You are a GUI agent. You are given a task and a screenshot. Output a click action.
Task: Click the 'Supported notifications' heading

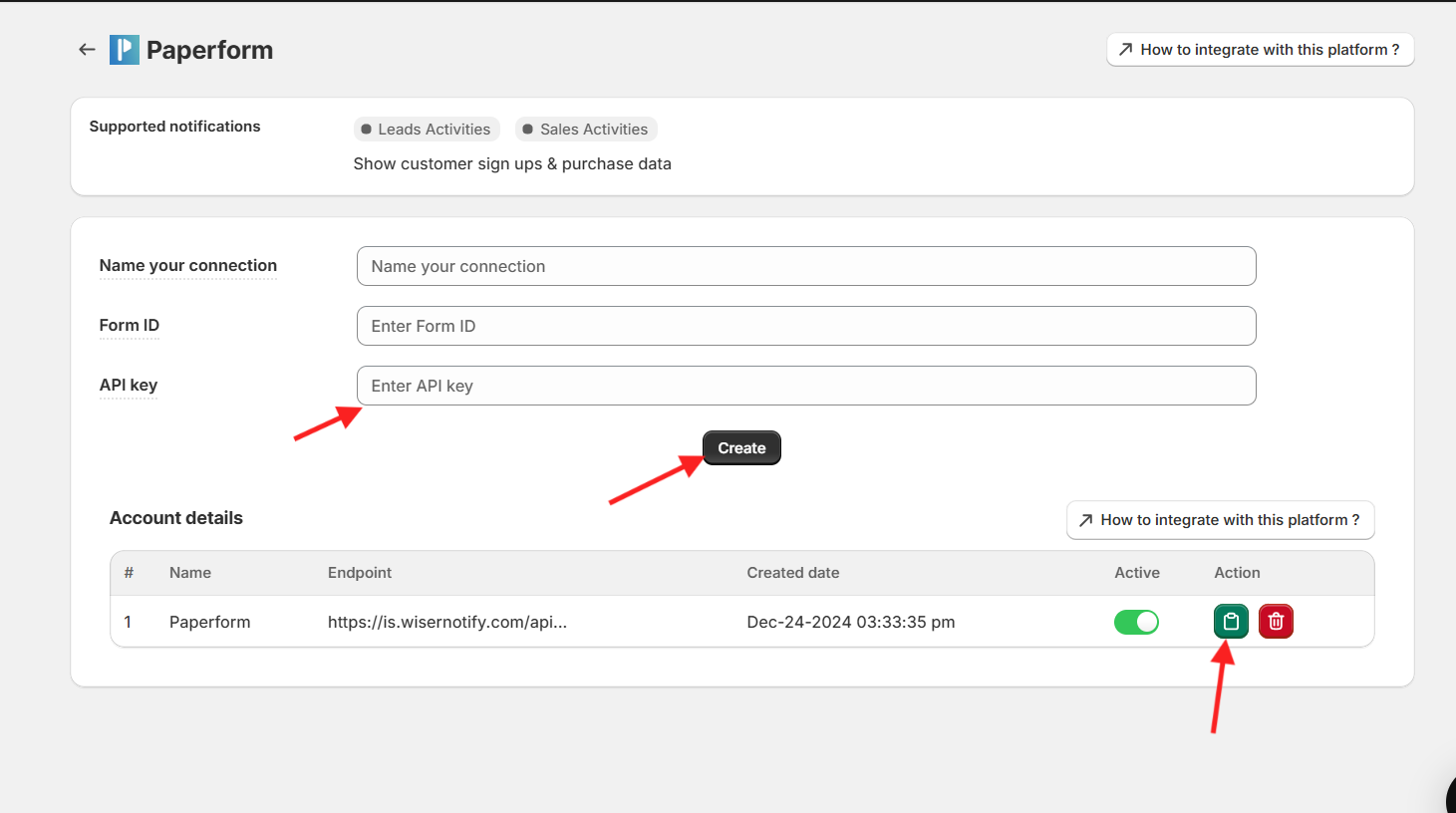pyautogui.click(x=174, y=127)
